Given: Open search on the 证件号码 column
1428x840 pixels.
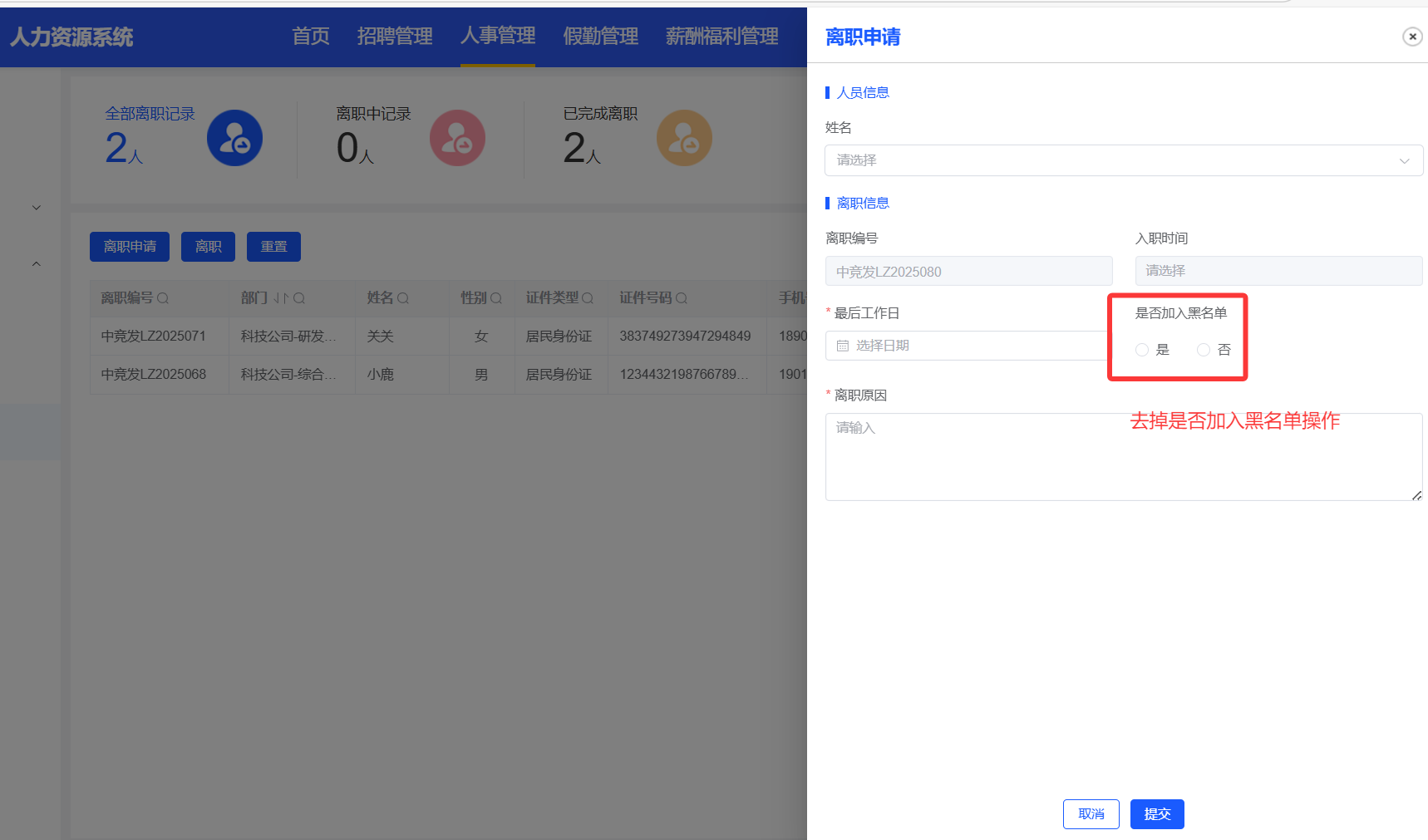Looking at the screenshot, I should [682, 298].
